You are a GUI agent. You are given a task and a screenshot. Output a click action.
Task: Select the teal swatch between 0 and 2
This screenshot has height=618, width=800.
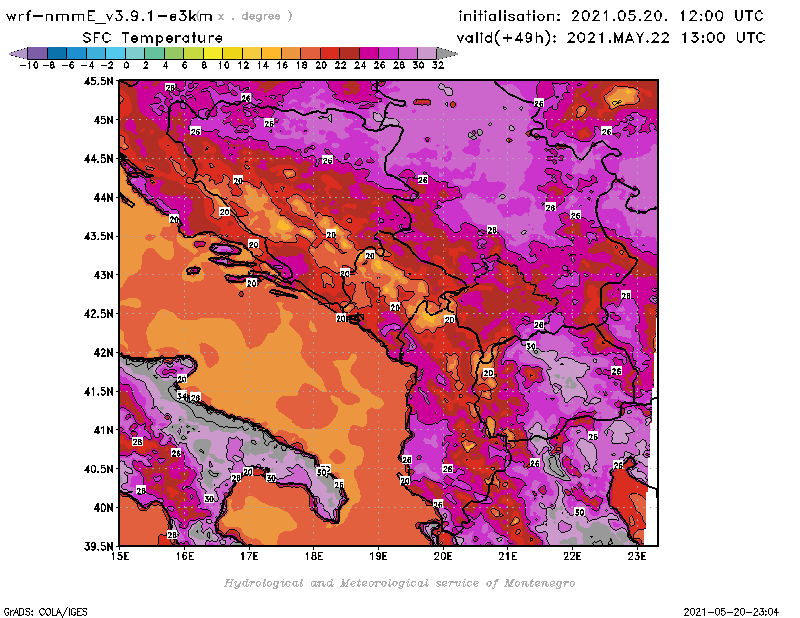point(135,53)
